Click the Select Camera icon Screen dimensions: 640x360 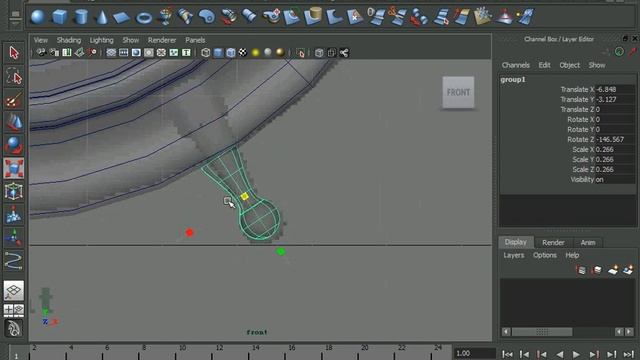coord(41,53)
